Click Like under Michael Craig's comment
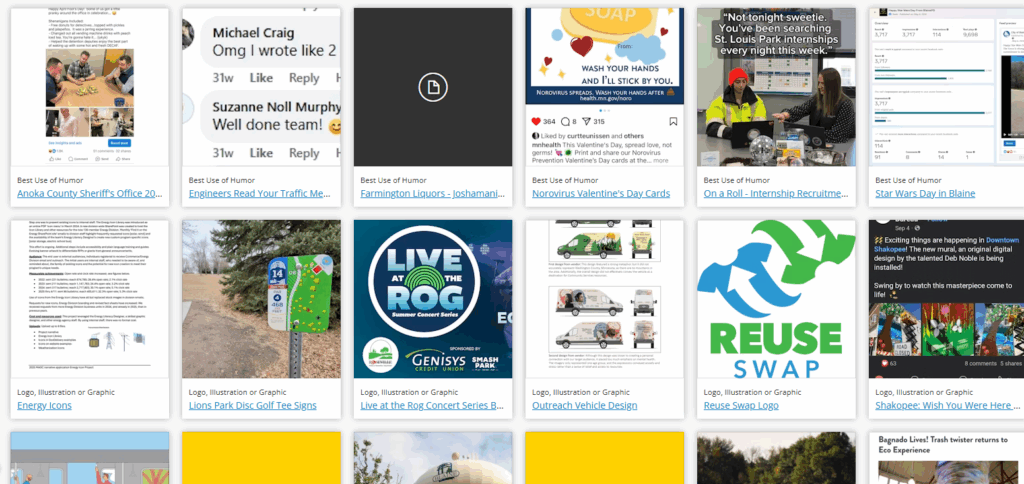 pyautogui.click(x=261, y=78)
